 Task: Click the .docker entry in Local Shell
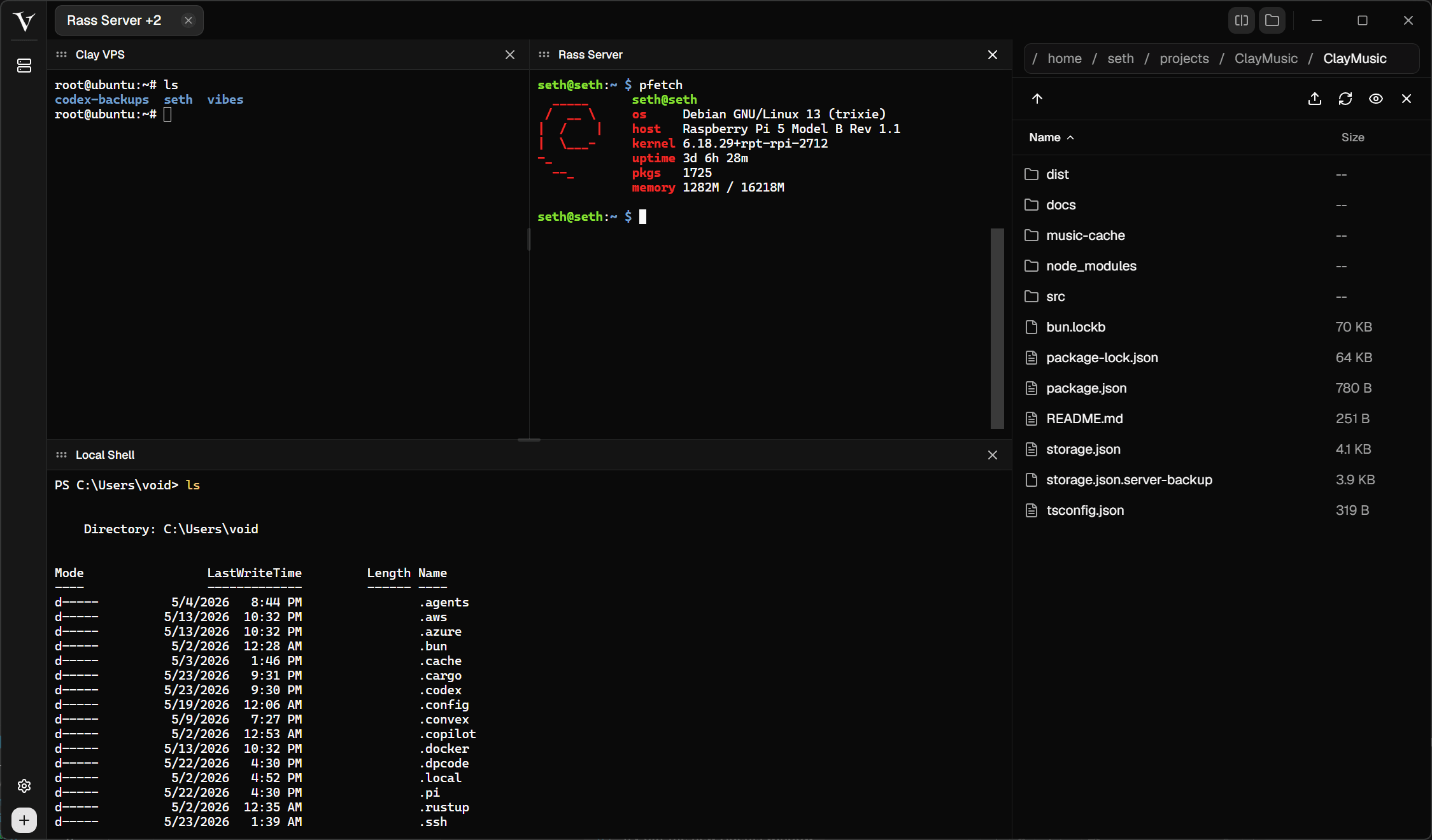pyautogui.click(x=444, y=749)
